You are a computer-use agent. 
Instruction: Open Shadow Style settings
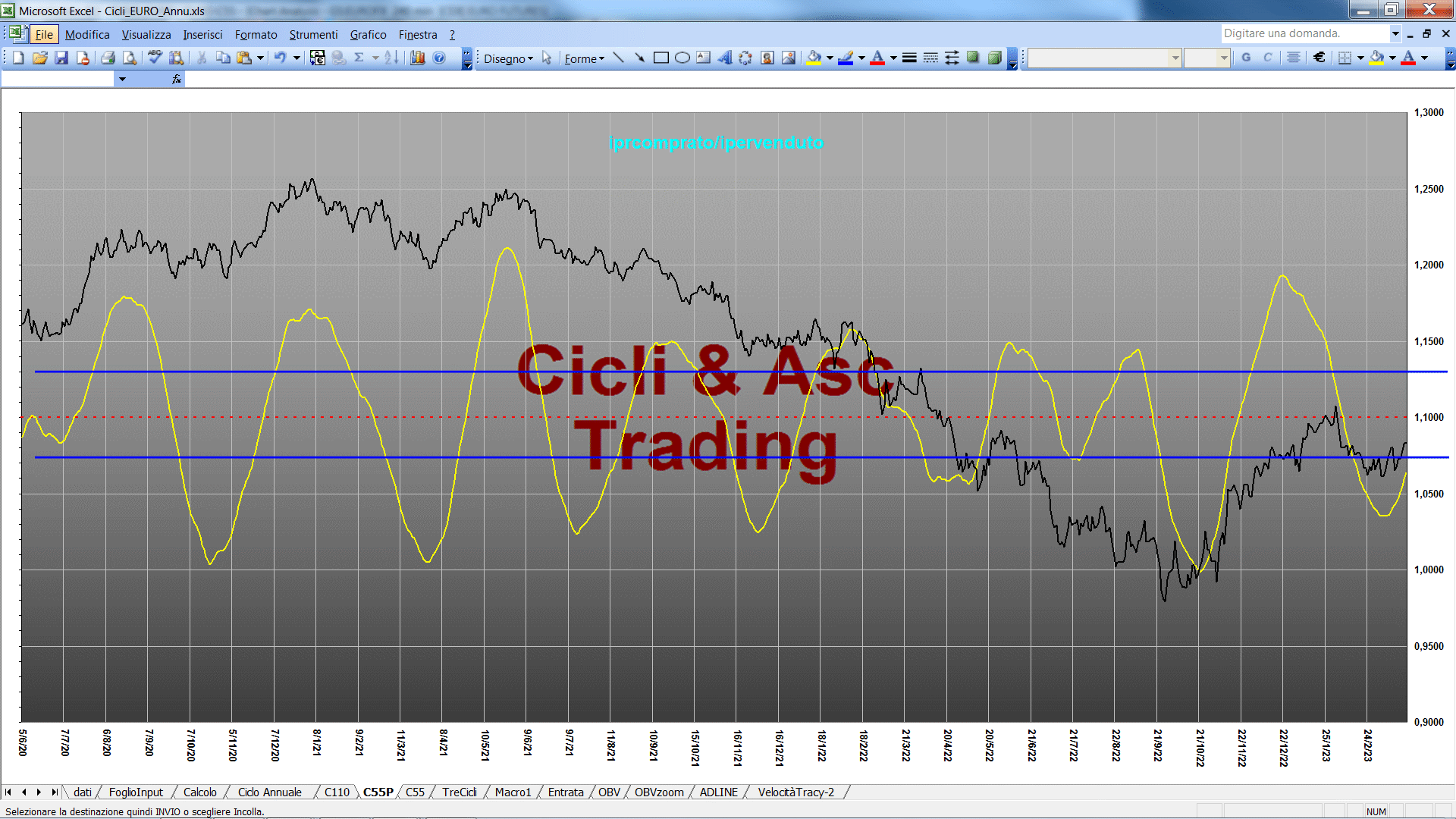point(973,58)
